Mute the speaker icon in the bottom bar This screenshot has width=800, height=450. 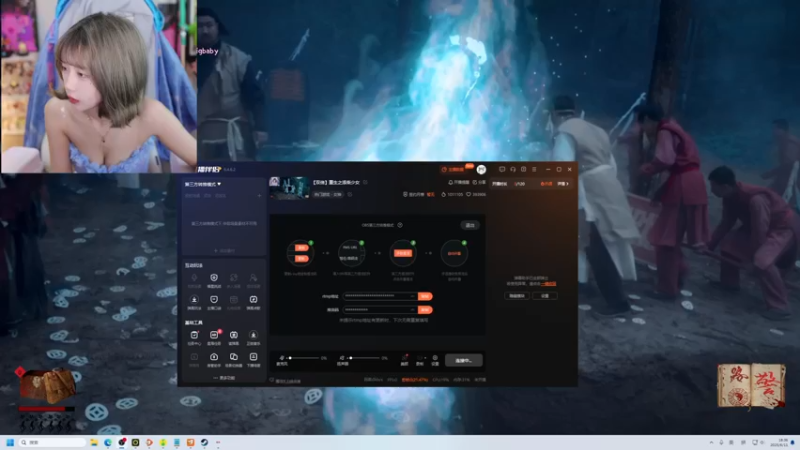(x=342, y=358)
